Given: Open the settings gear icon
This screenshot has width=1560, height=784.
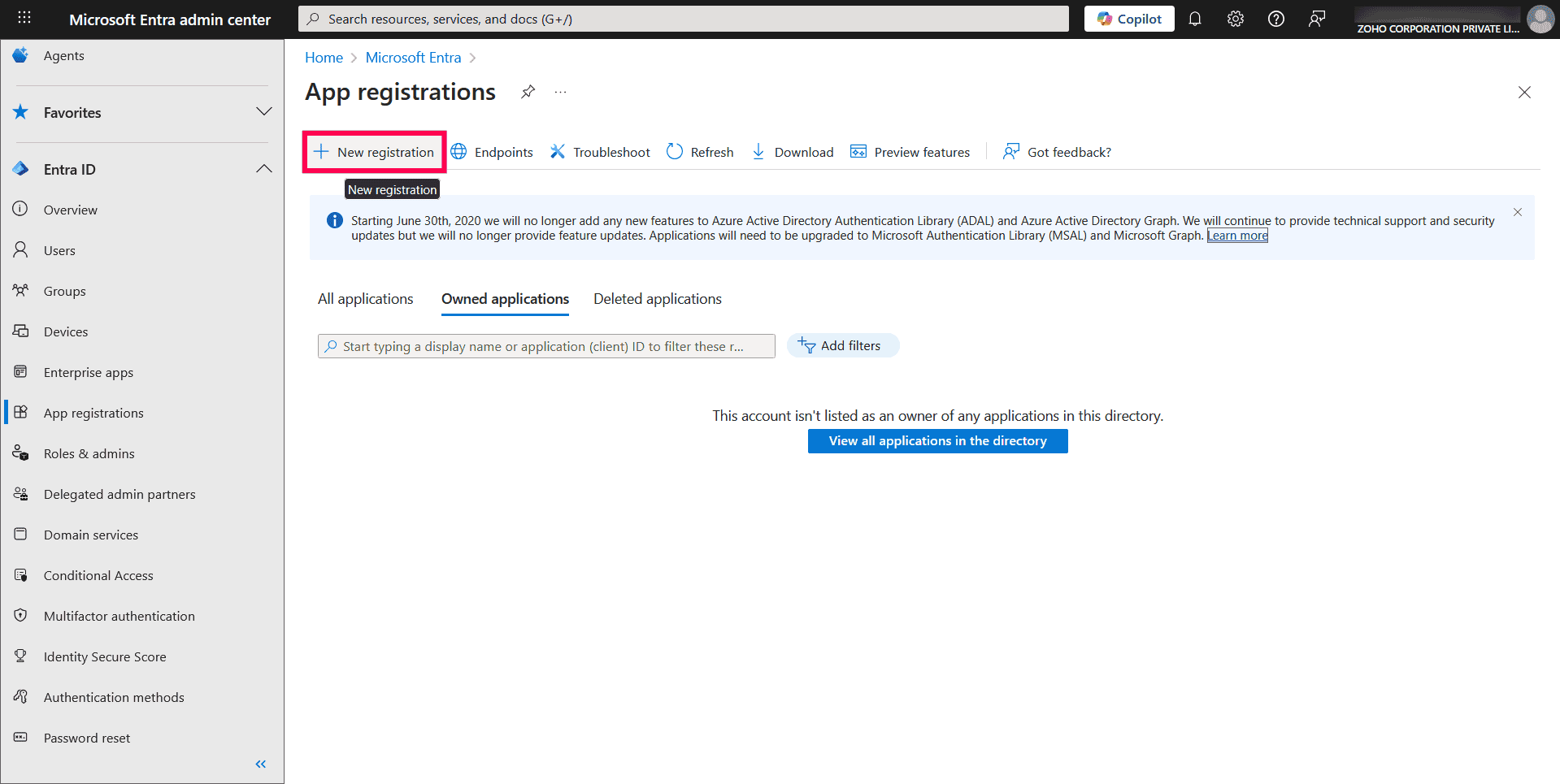Looking at the screenshot, I should [x=1235, y=18].
